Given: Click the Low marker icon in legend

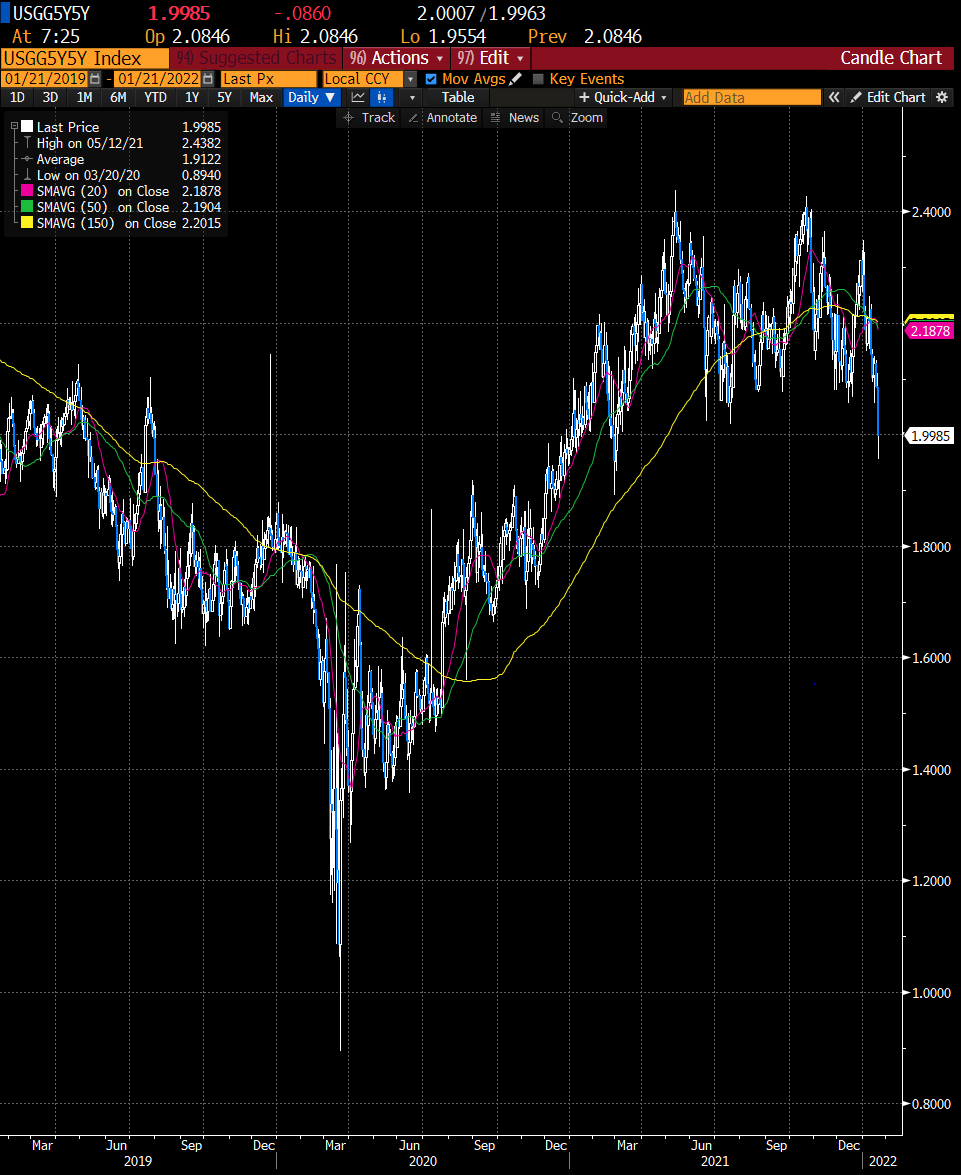Looking at the screenshot, I should (x=28, y=175).
